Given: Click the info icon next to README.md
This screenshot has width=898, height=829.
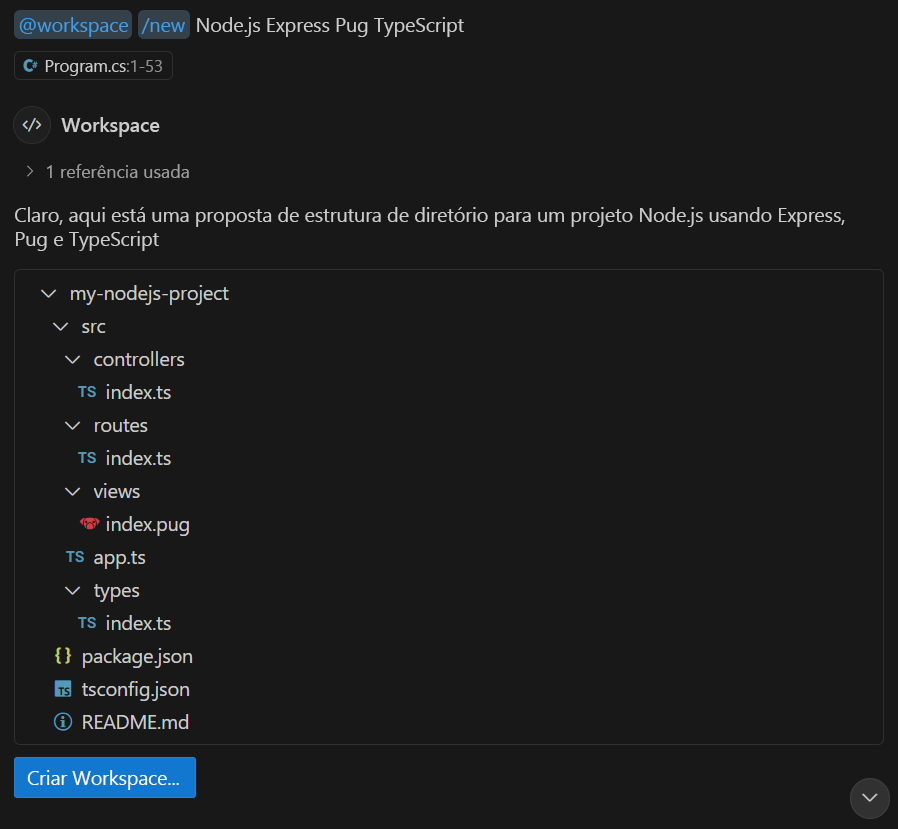Looking at the screenshot, I should [62, 722].
